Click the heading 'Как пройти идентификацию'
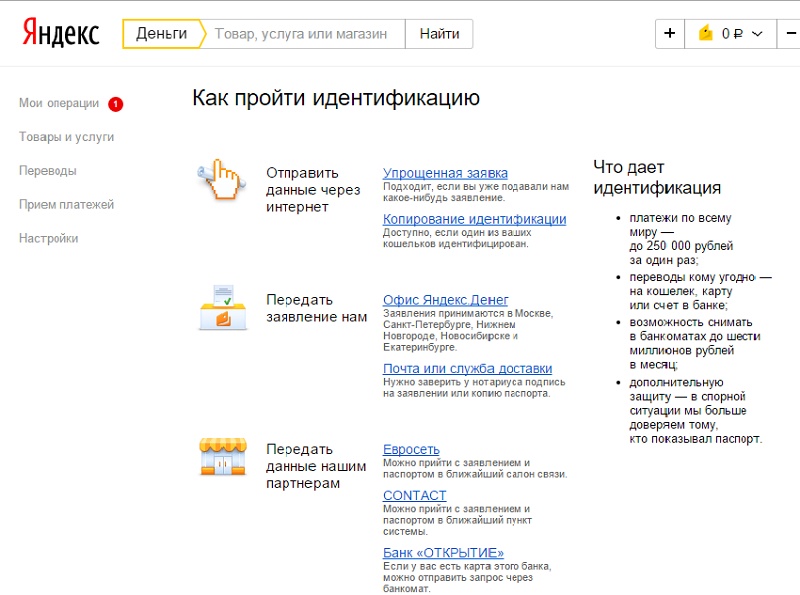The height and width of the screenshot is (595, 800). click(x=336, y=97)
